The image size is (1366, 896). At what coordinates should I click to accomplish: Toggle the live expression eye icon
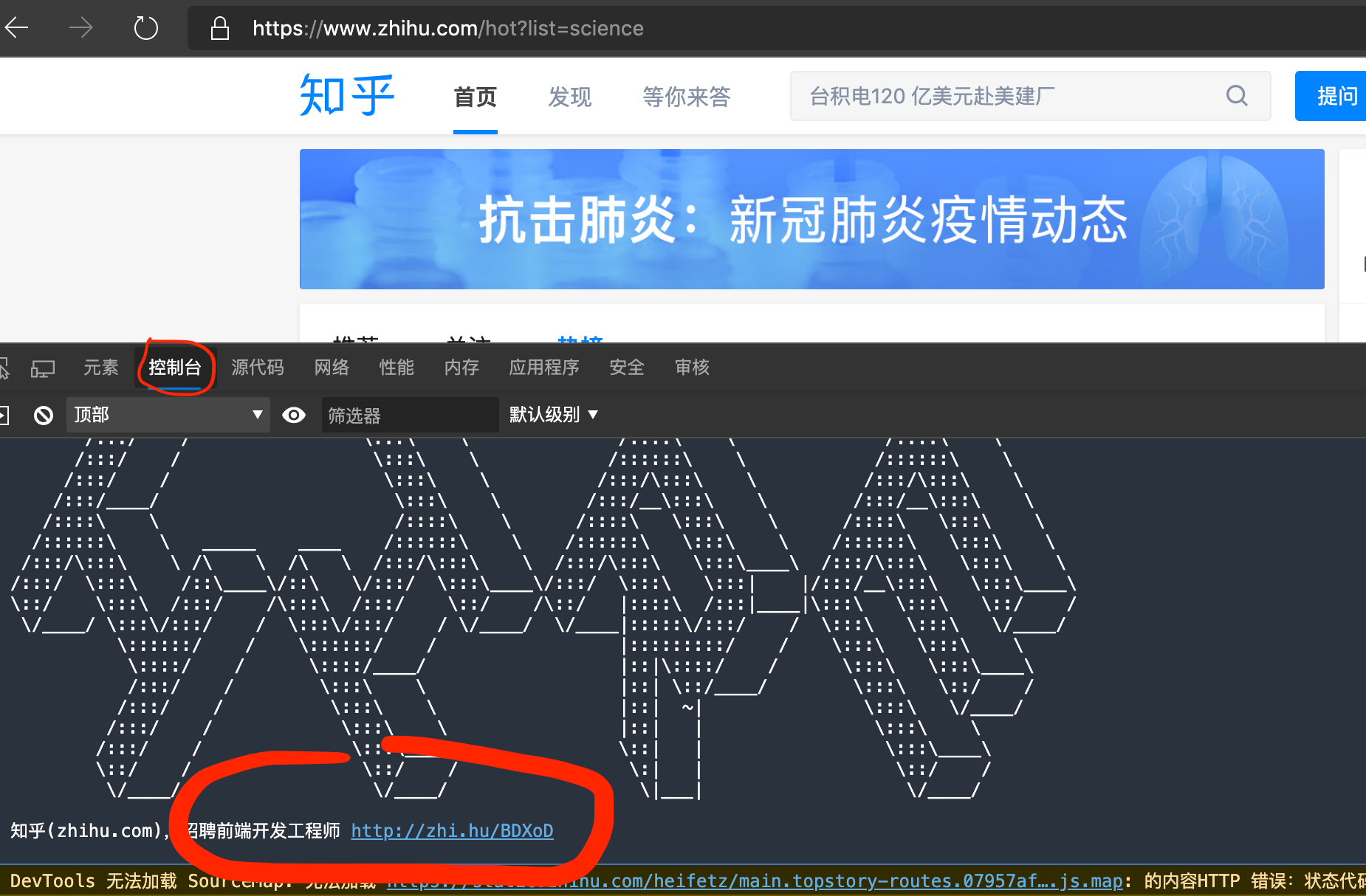(x=294, y=415)
